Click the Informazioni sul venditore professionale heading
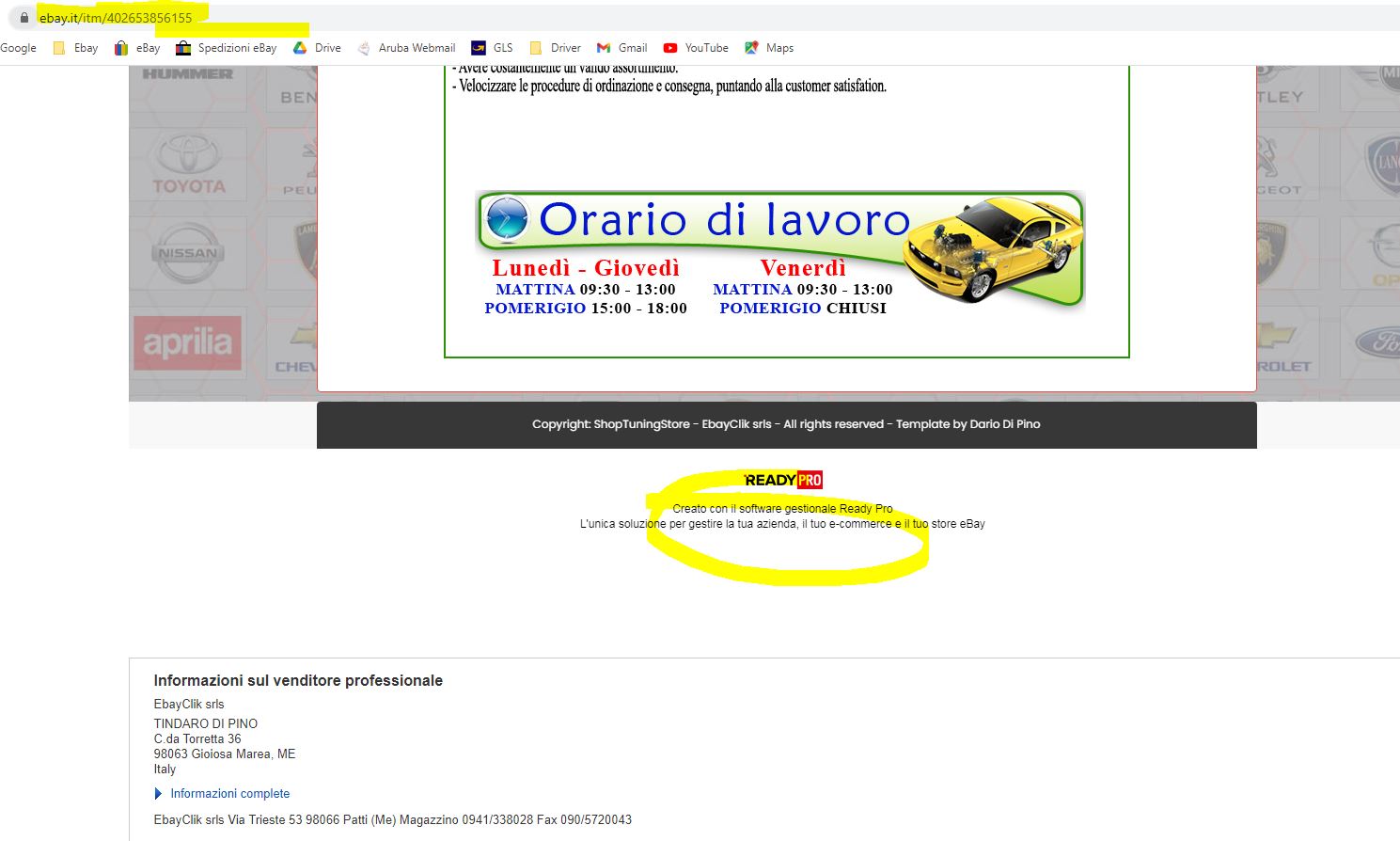Viewport: 1400px width, 841px height. pos(298,681)
